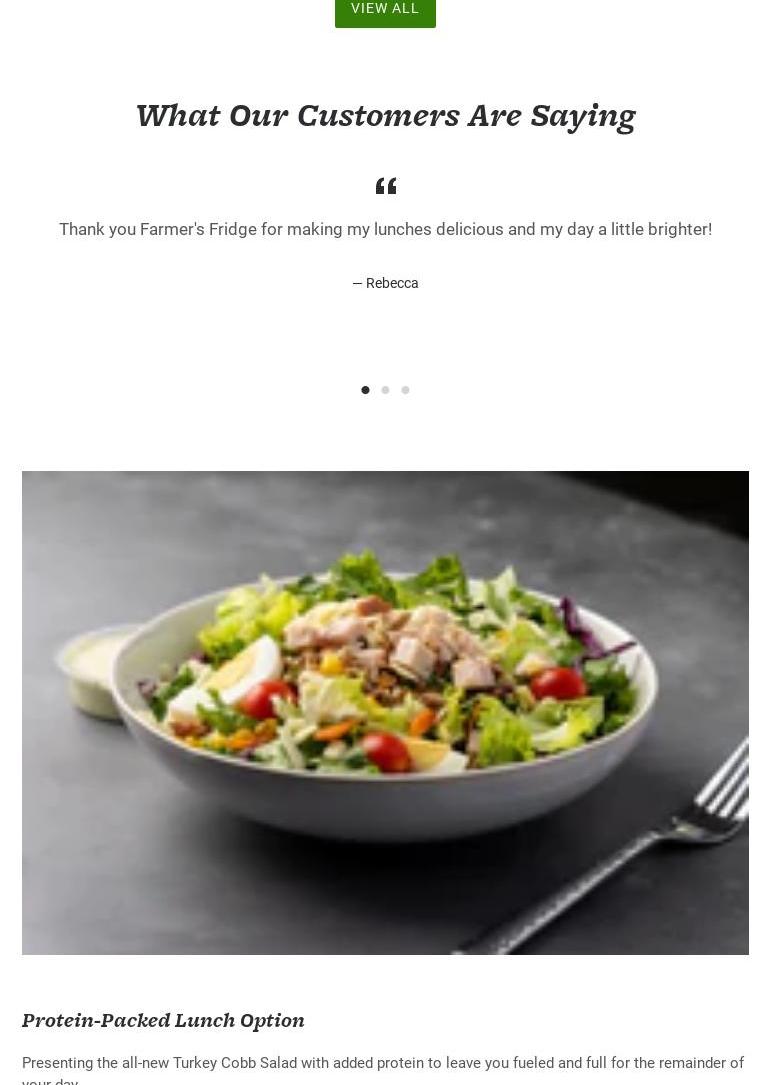Screen dimensions: 771x1085
Task: Click the cherry tomato at the bowl's front
Action: [x=386, y=752]
